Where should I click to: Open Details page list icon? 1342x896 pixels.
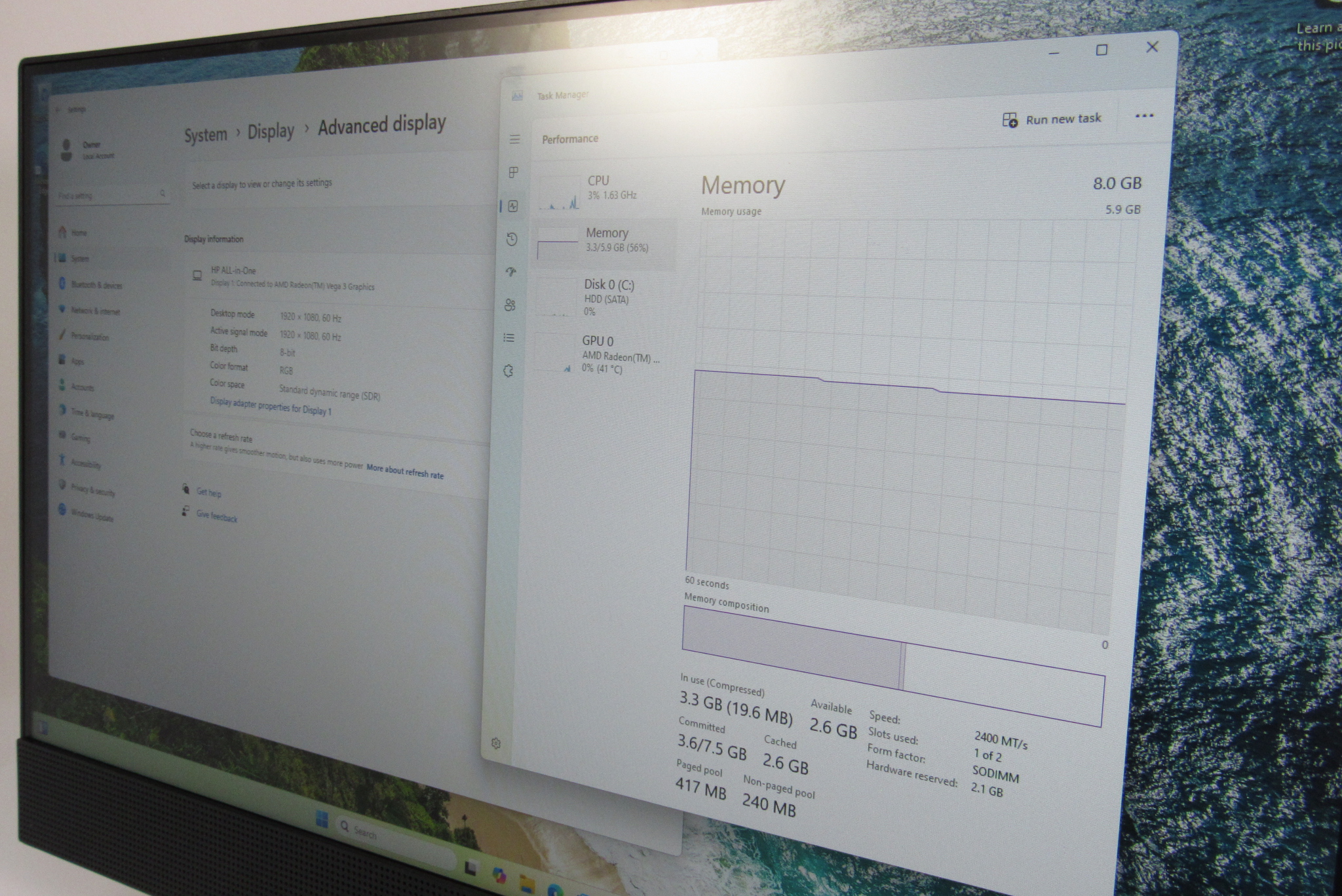pos(508,338)
